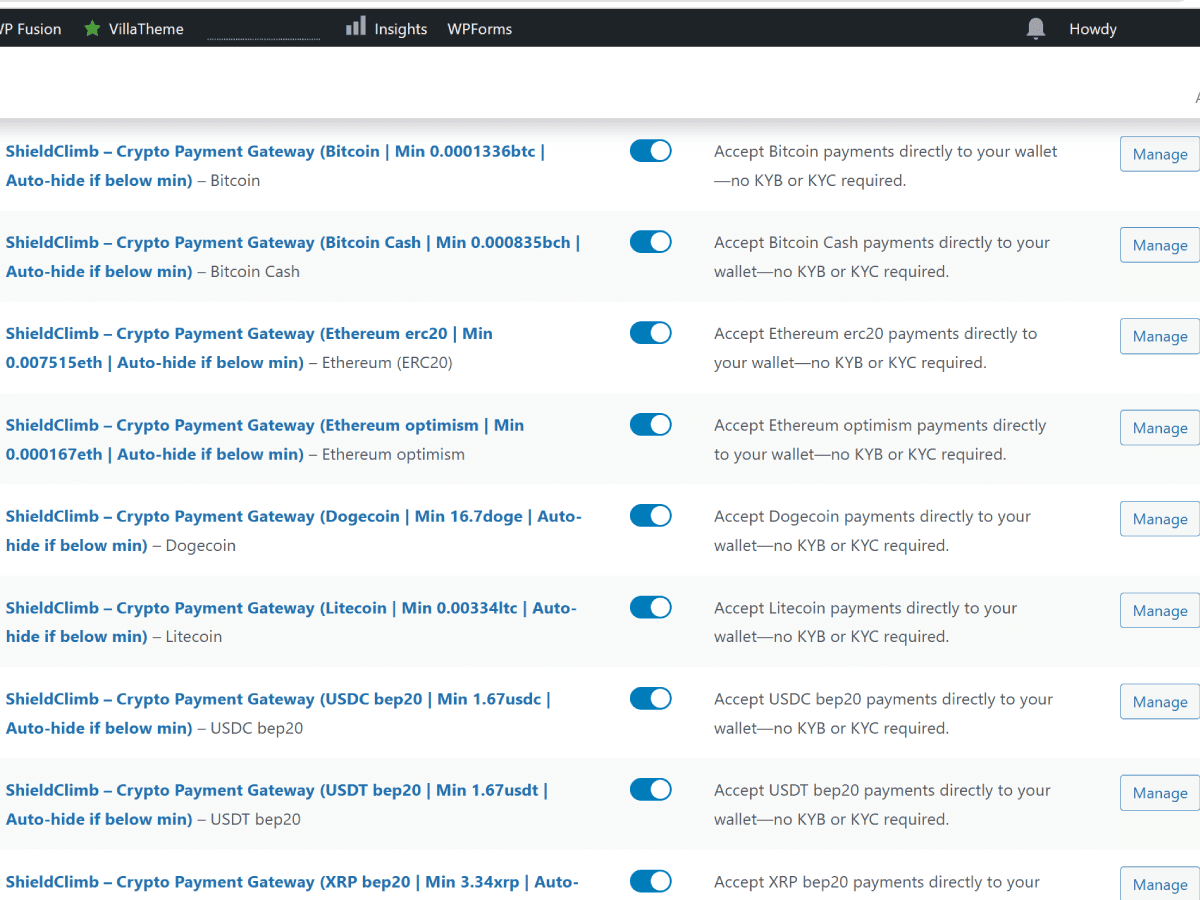Click the Insights bar chart icon
The height and width of the screenshot is (900, 1200).
point(355,27)
